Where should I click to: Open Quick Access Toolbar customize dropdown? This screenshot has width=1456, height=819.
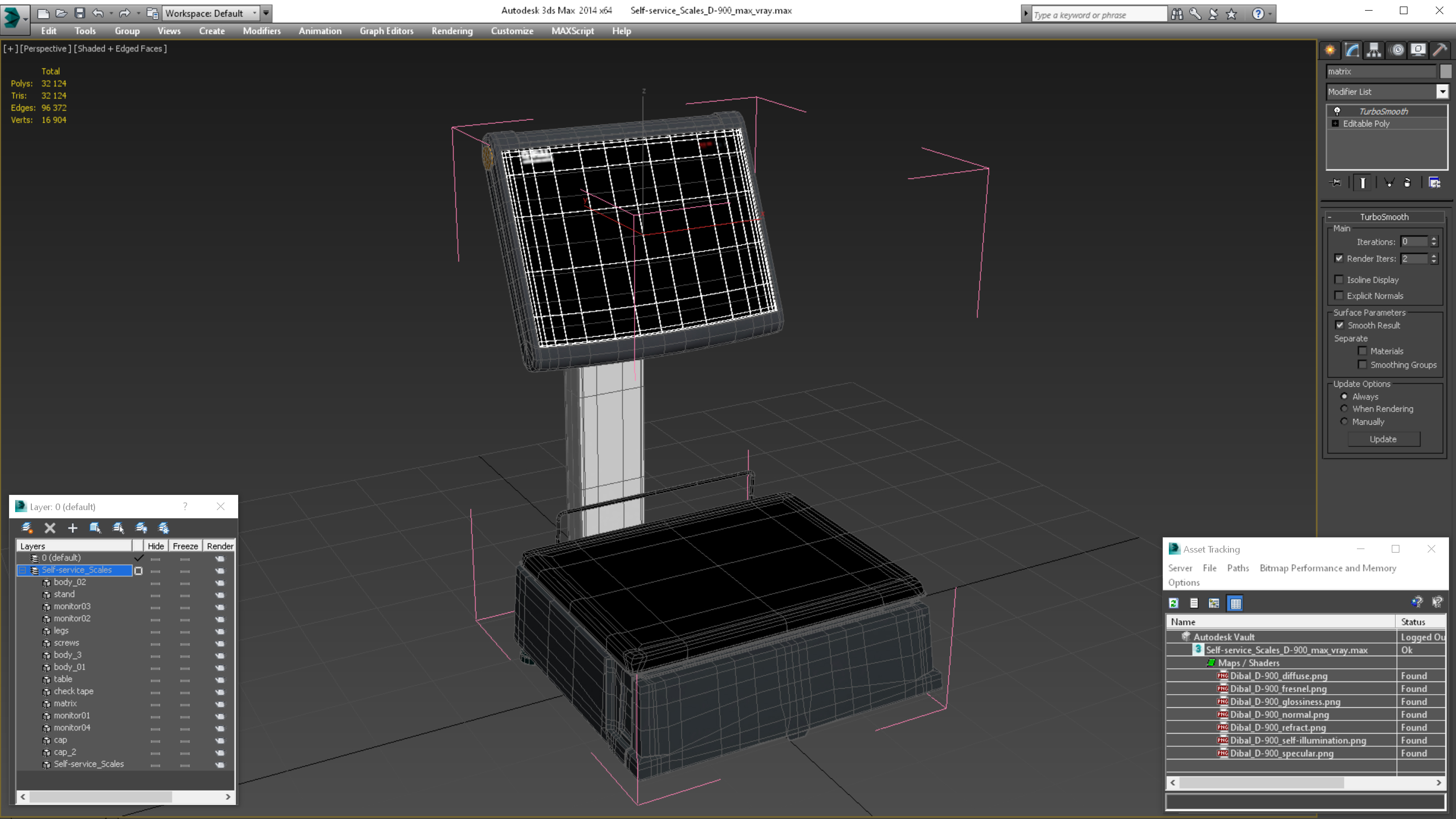coord(265,13)
